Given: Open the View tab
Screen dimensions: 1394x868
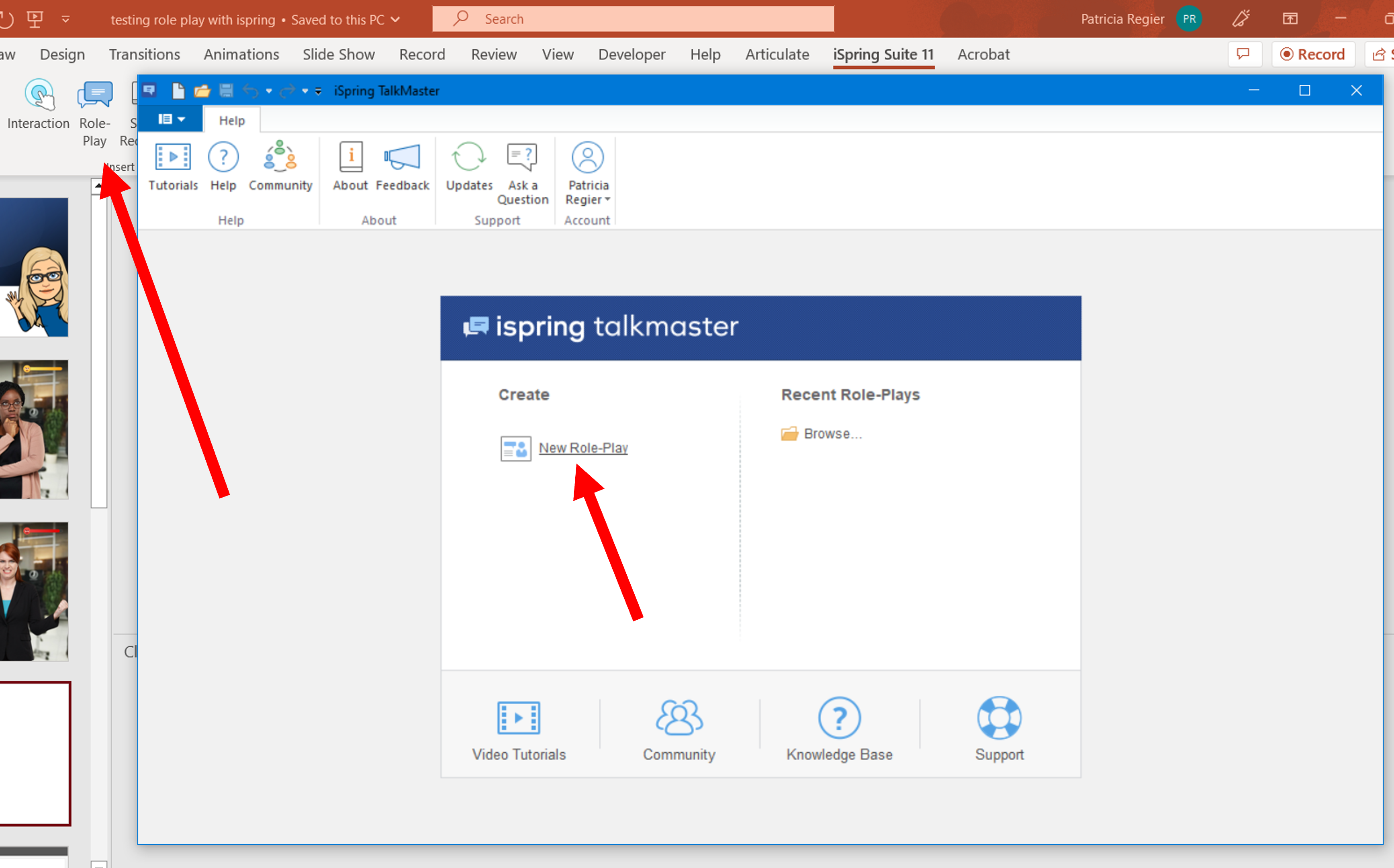Looking at the screenshot, I should tap(558, 55).
